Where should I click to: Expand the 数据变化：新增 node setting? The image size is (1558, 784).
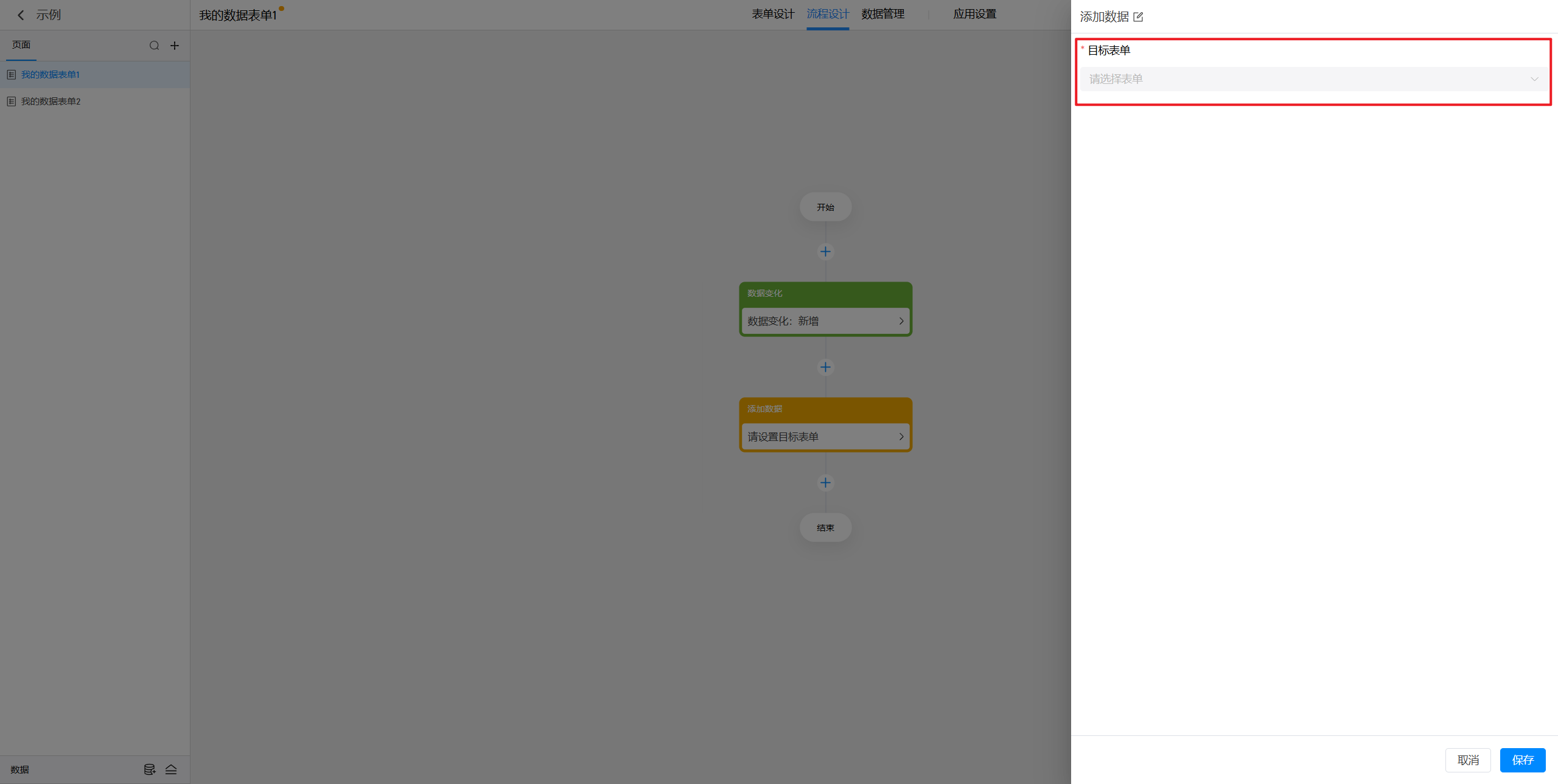[x=825, y=321]
